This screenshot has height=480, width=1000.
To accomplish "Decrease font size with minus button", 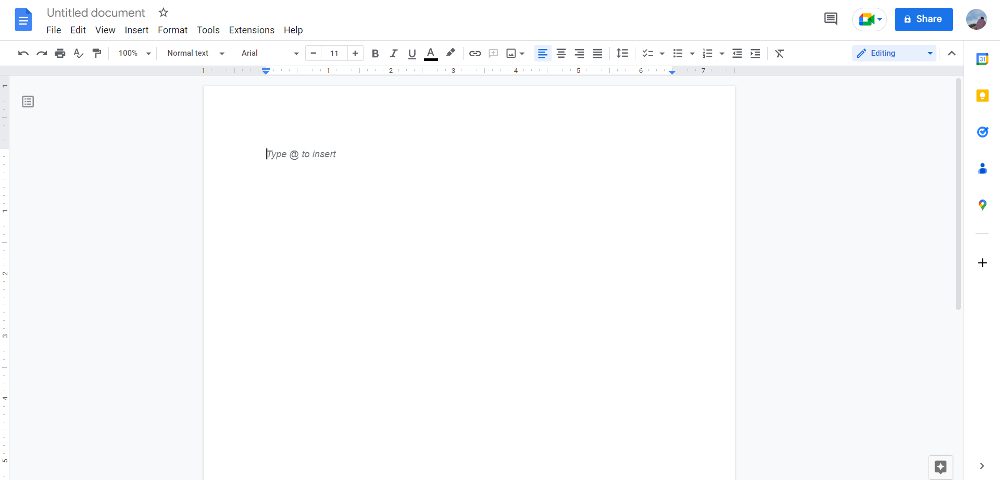I will (x=313, y=54).
